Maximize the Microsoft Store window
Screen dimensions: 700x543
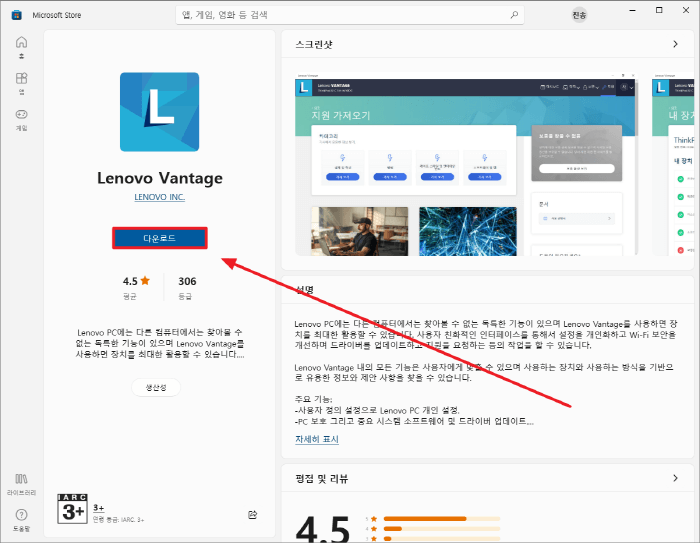coord(659,10)
